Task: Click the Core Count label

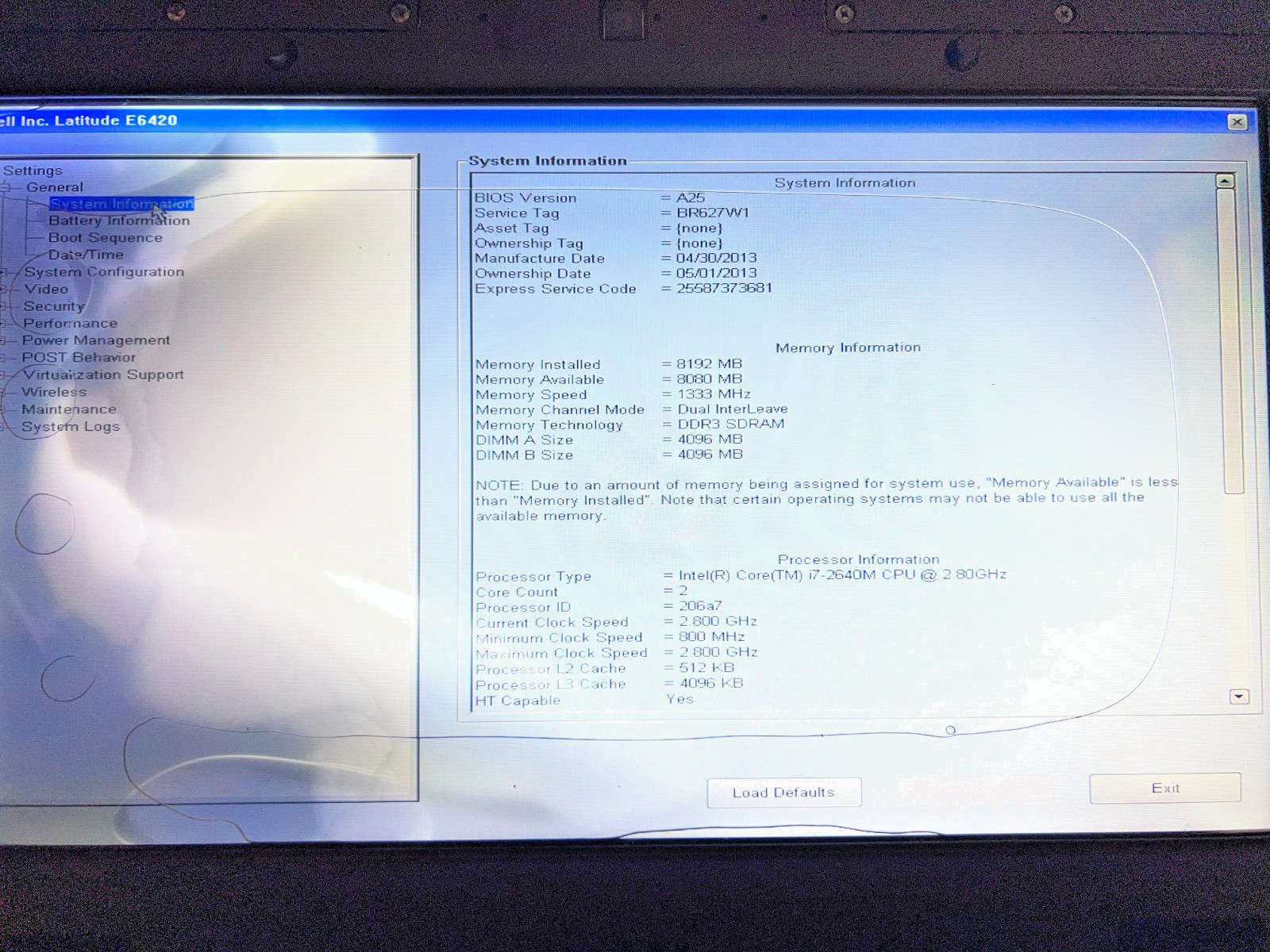Action: [517, 592]
